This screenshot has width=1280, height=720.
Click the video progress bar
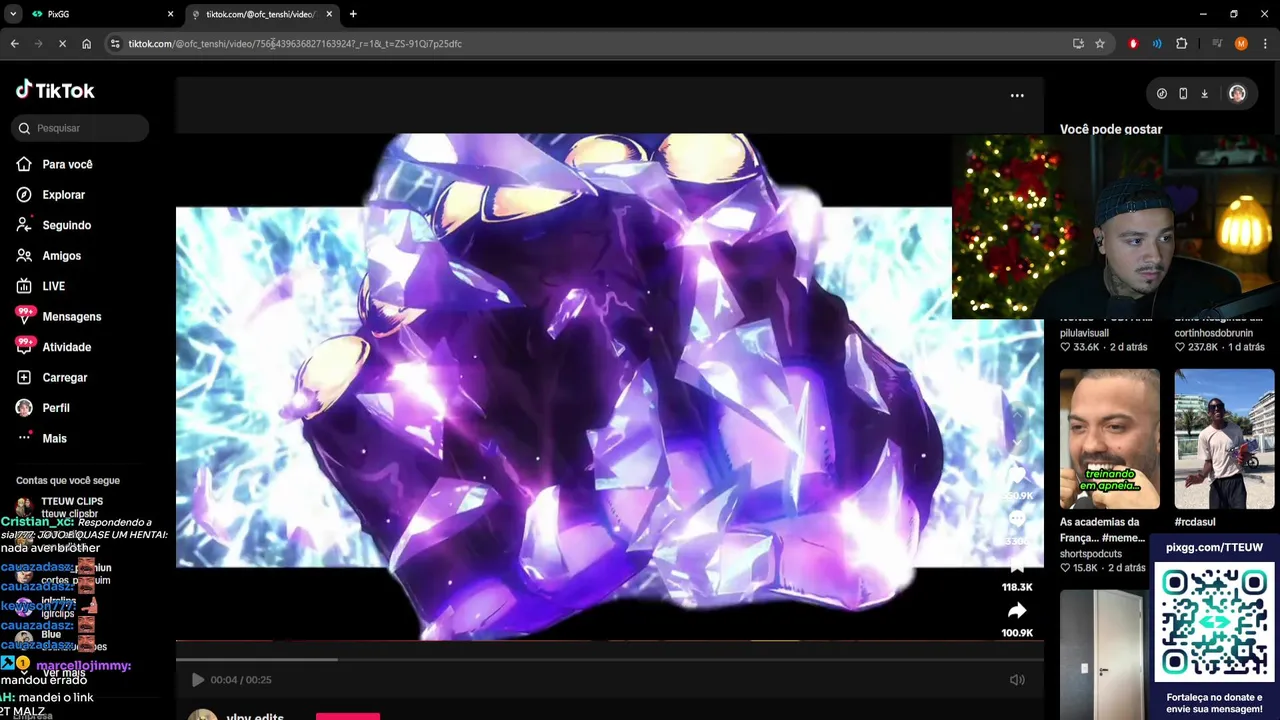click(x=610, y=659)
